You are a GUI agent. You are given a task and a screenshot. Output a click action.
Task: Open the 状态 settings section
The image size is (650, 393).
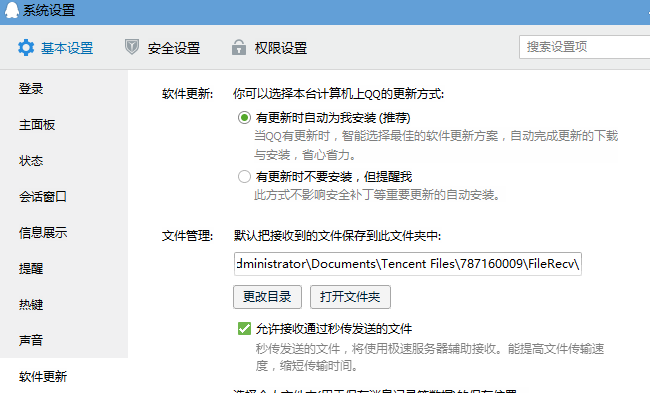coord(31,160)
